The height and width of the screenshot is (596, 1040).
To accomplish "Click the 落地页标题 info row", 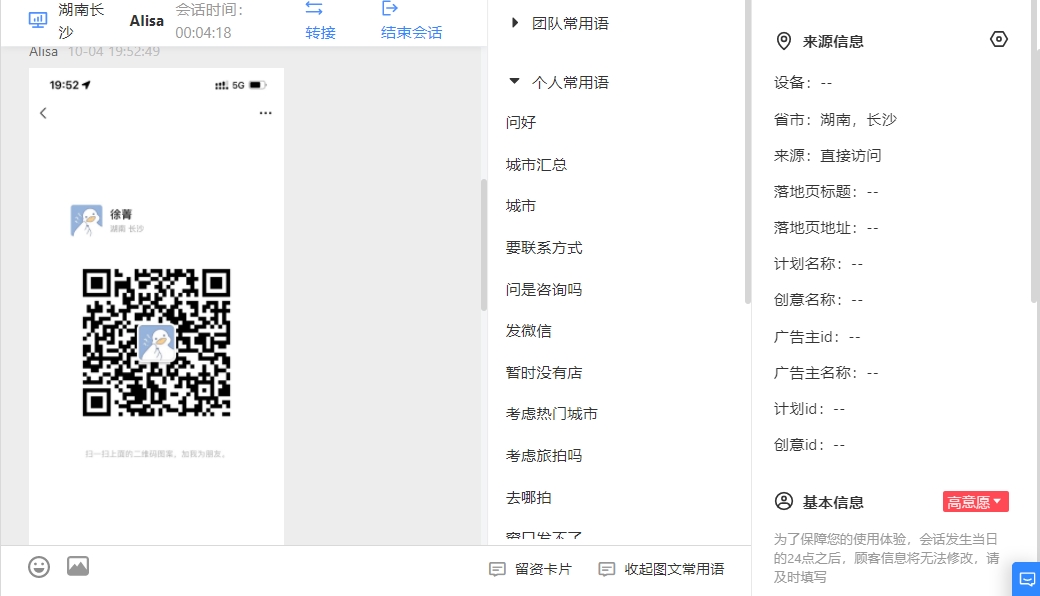I will [826, 192].
